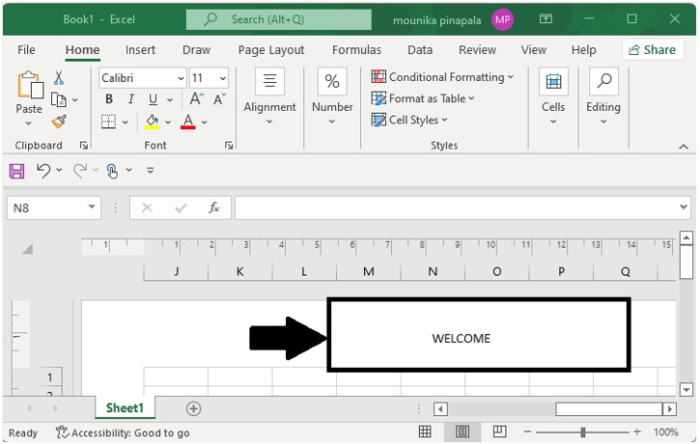The width and height of the screenshot is (700, 444).
Task: Customize Quick Access Toolbar arrow
Action: [x=150, y=170]
